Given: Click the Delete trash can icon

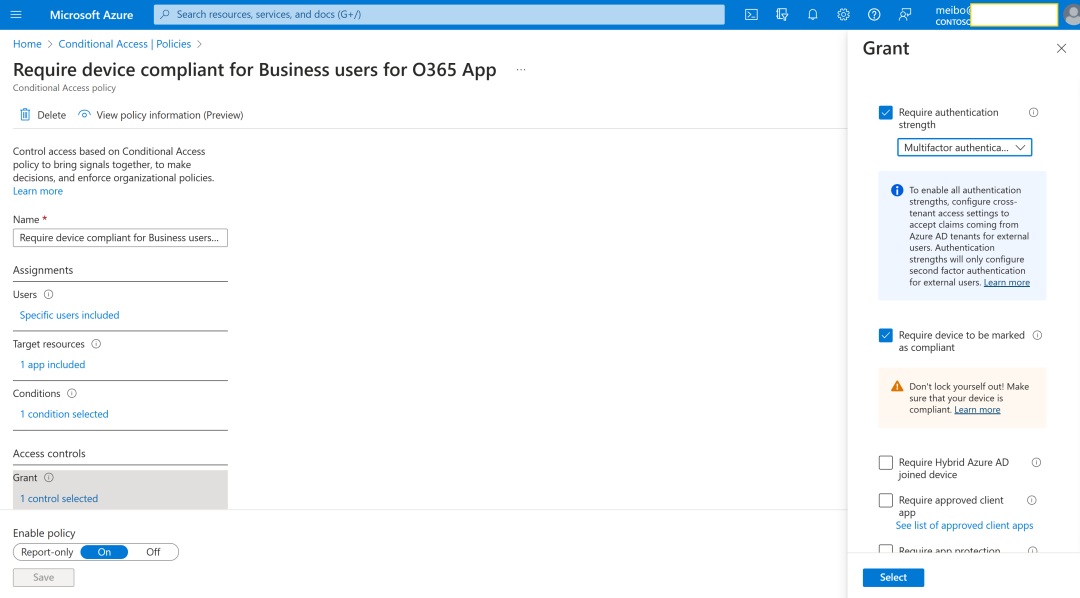Looking at the screenshot, I should point(25,114).
